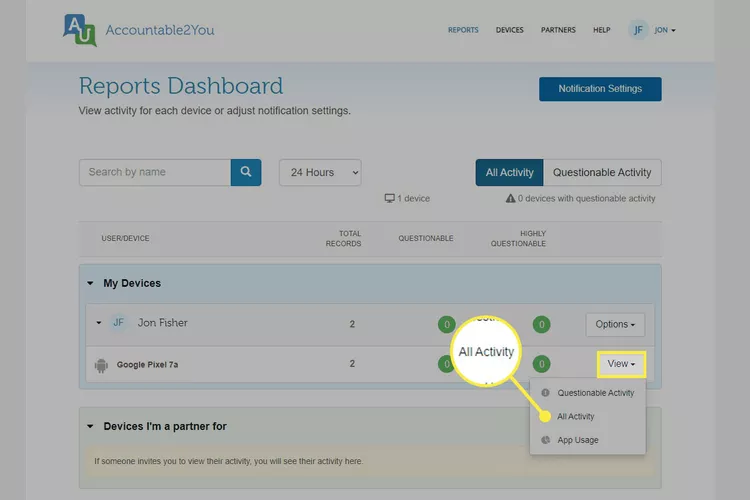Screen dimensions: 750x500
Task: Focus the Search by name field
Action: tap(155, 172)
